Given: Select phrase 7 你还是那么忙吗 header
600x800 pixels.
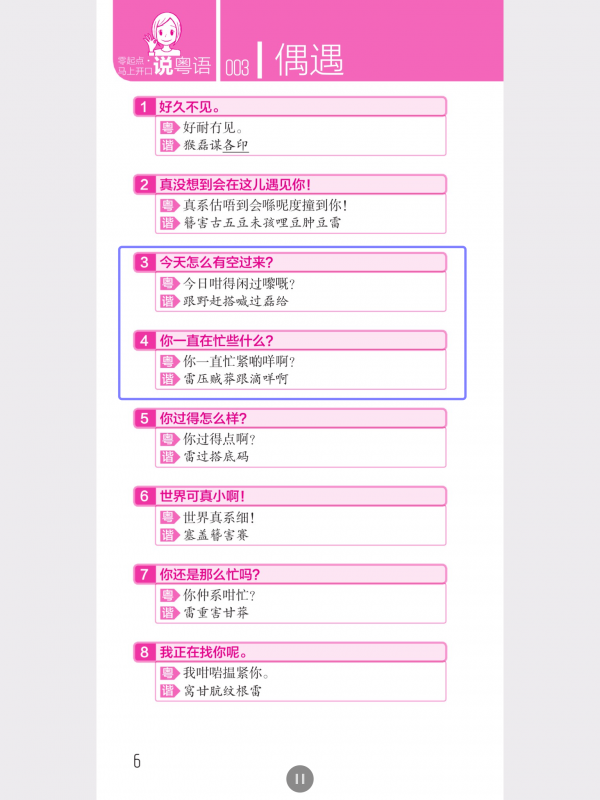Looking at the screenshot, I should click(290, 574).
